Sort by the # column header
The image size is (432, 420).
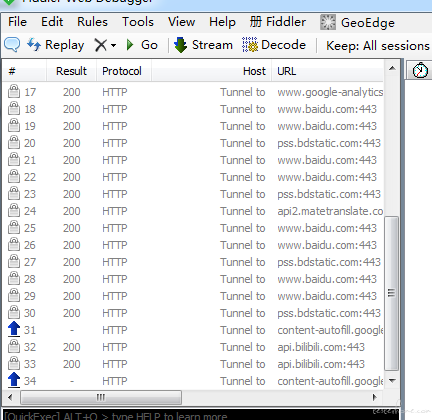pos(24,71)
